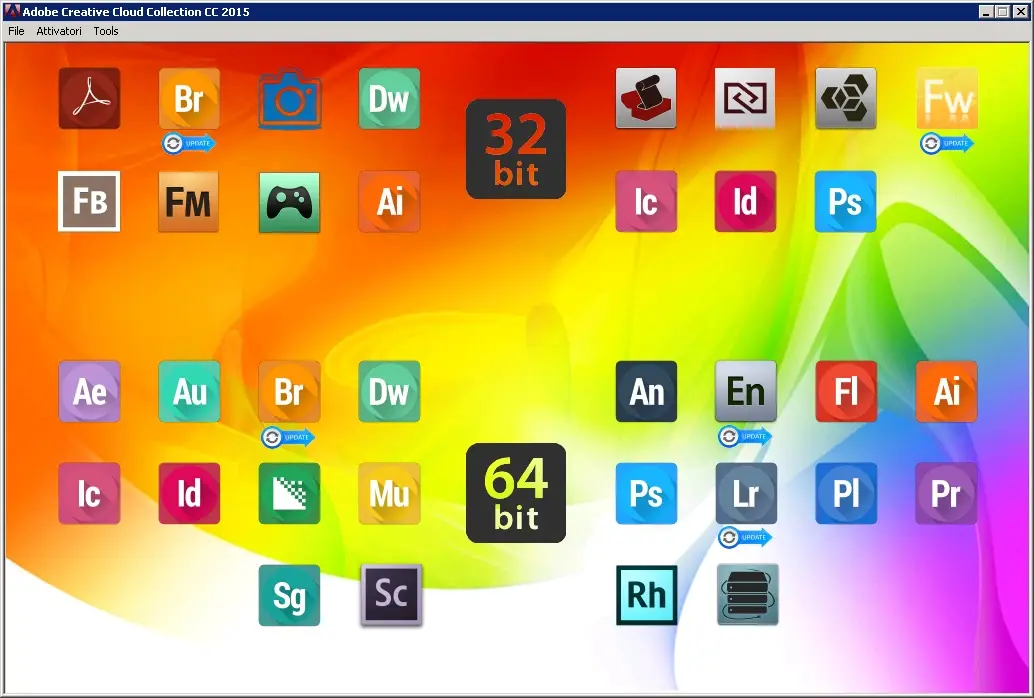Click the green Media Encoder icon
1034x698 pixels.
point(289,493)
